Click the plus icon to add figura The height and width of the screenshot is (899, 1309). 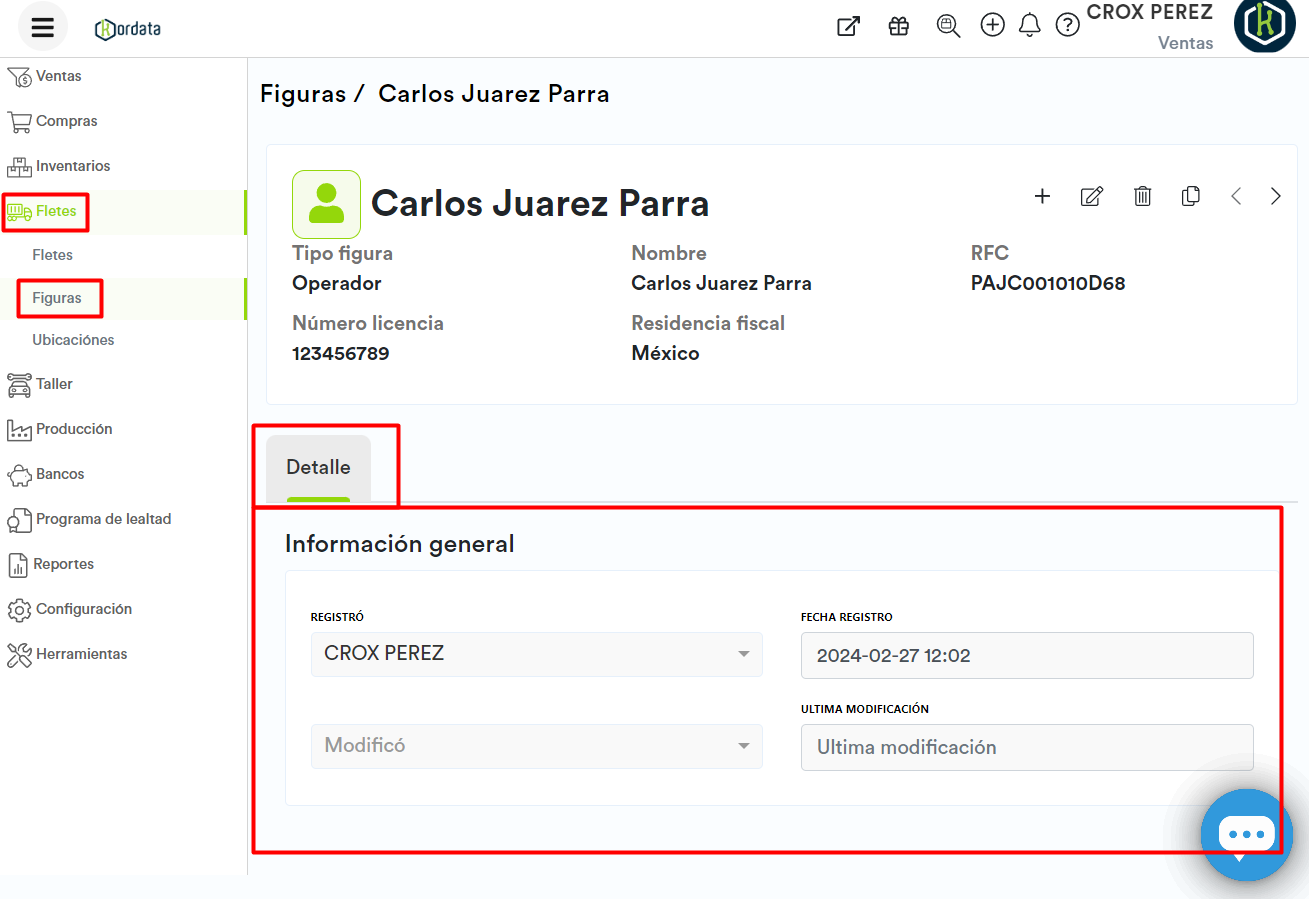(1042, 196)
